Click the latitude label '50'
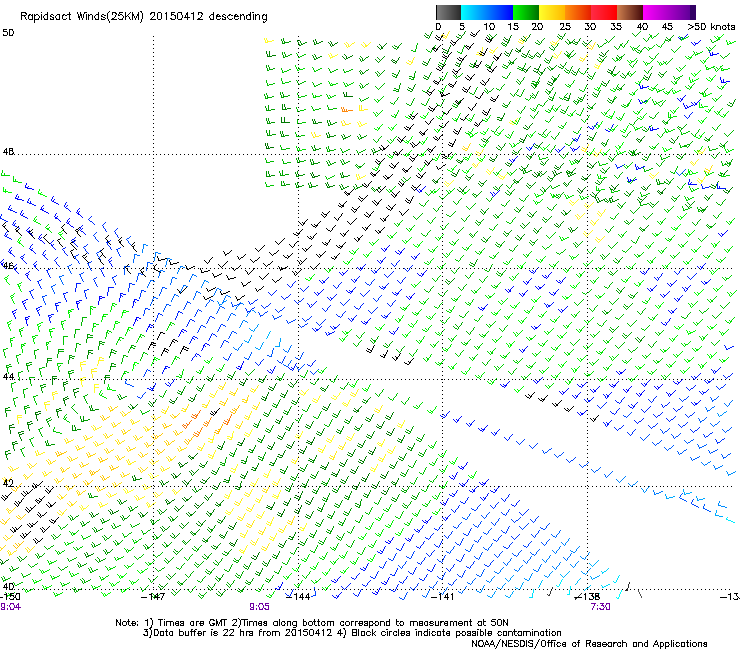 pos(8,33)
